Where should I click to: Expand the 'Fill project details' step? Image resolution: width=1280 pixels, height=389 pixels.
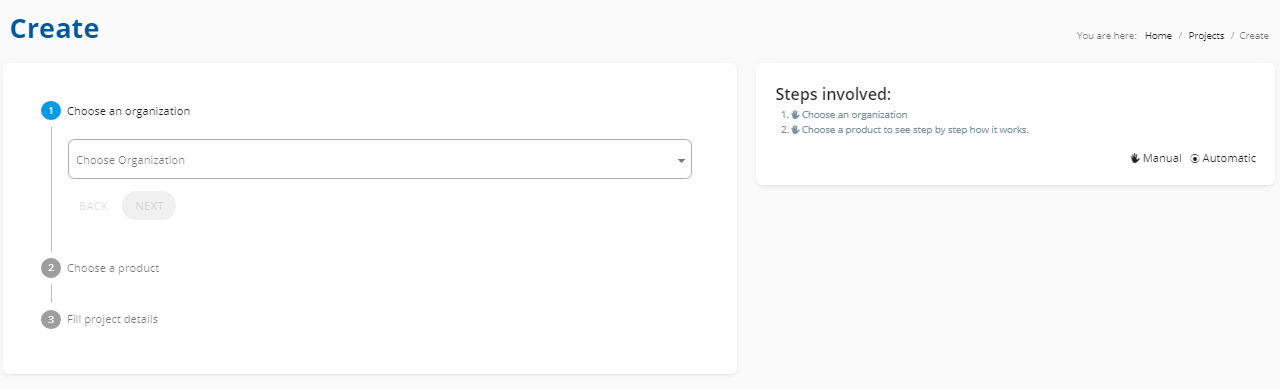tap(112, 319)
